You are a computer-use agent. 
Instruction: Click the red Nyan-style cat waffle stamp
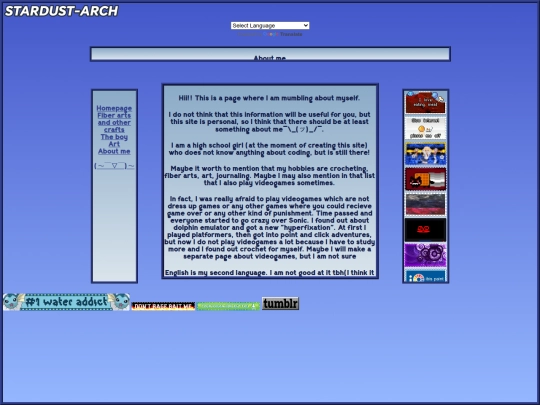coord(425,179)
